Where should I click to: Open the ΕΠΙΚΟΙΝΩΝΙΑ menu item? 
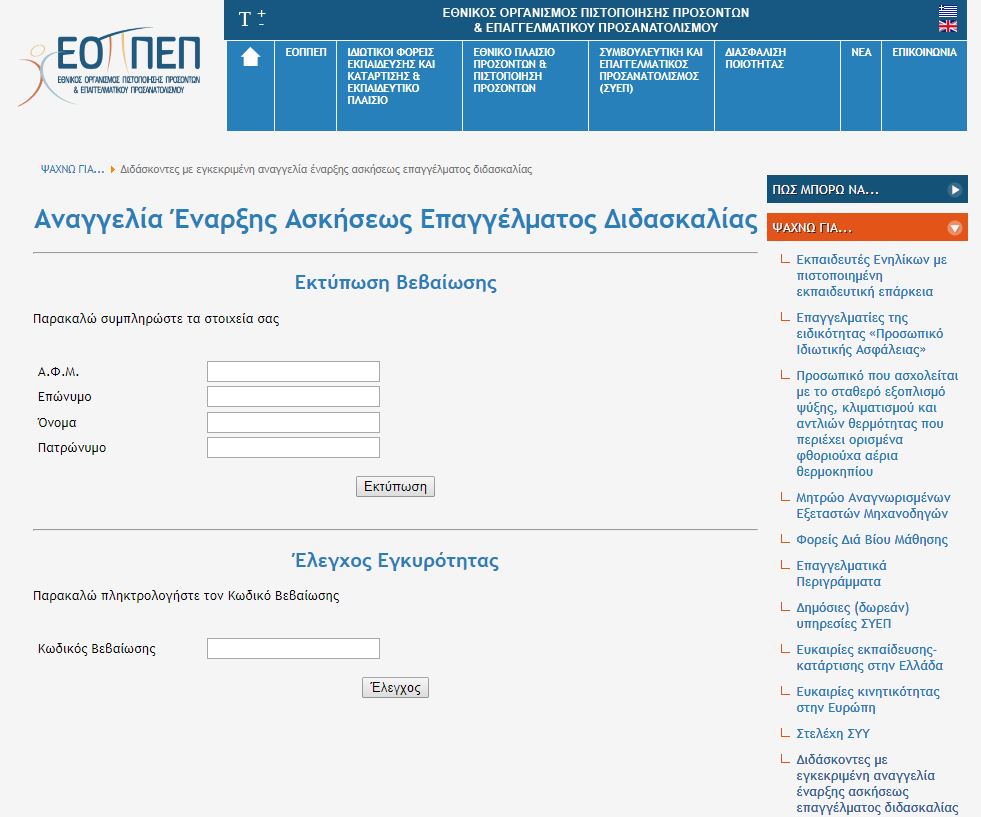click(924, 52)
